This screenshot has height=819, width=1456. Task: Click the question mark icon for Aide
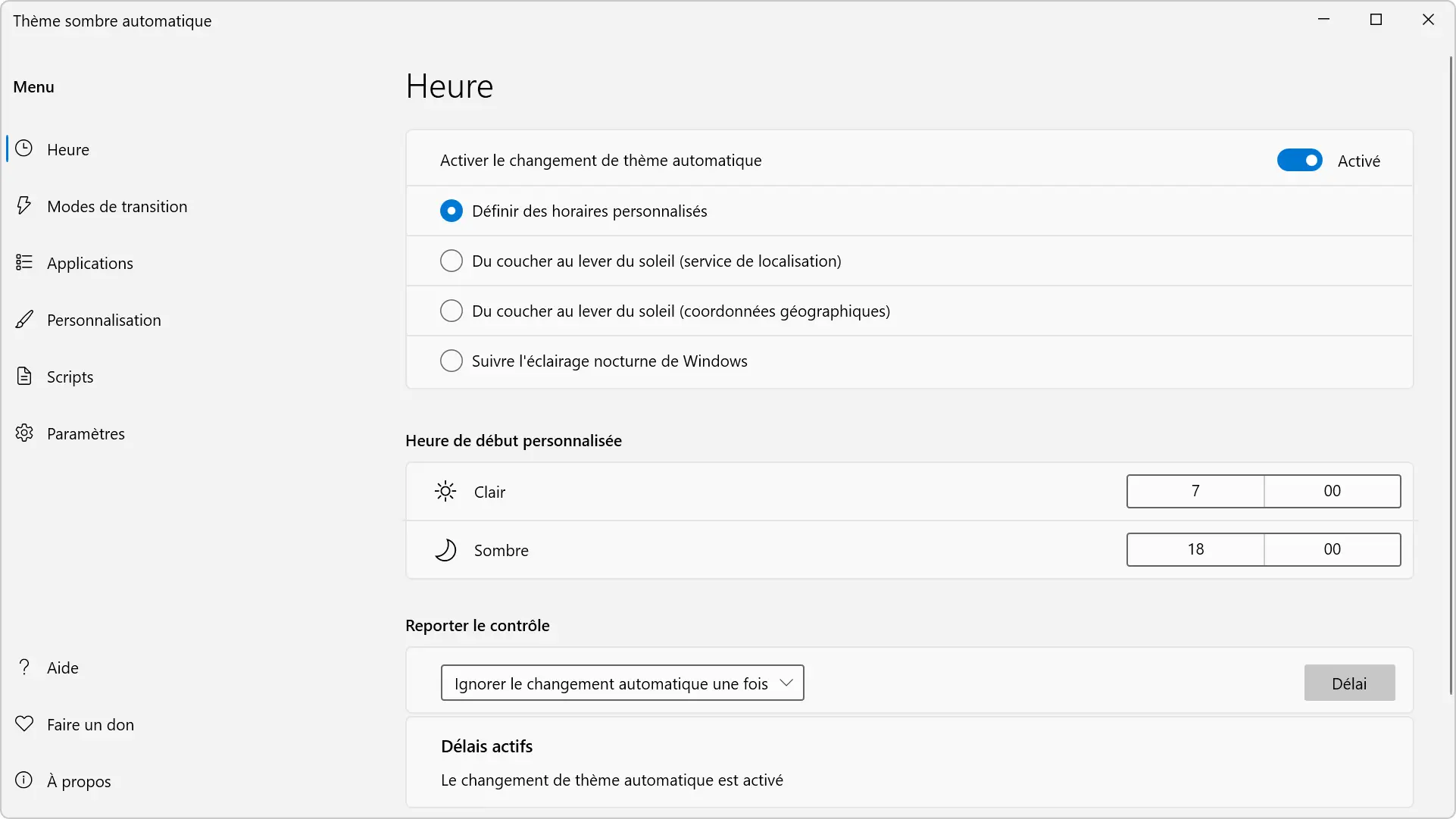coord(24,667)
